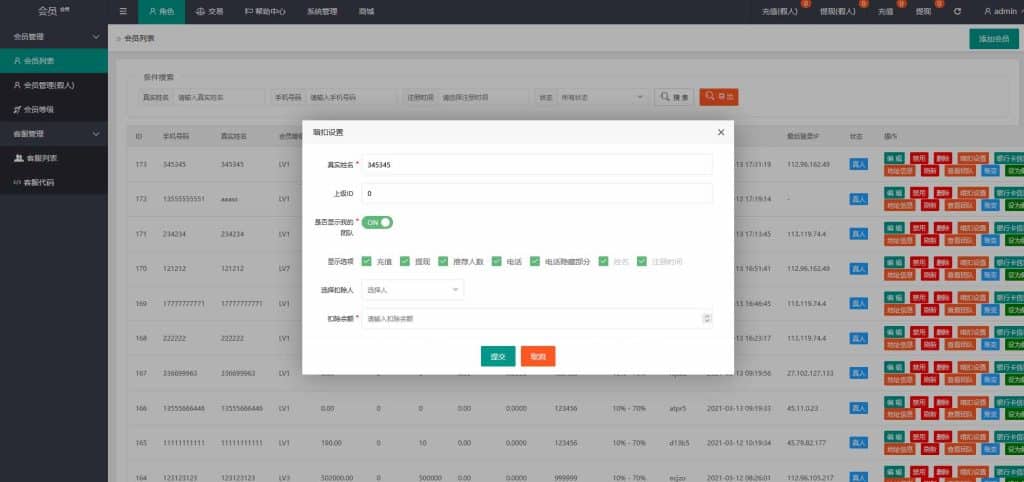Click the stepper arrows in 扣除余额 field

coord(706,319)
